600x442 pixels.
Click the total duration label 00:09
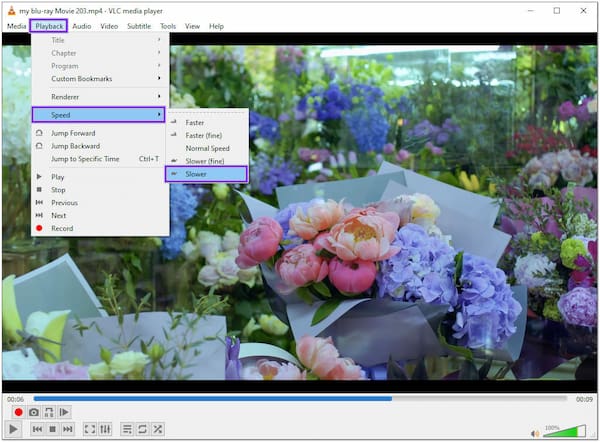[584, 399]
